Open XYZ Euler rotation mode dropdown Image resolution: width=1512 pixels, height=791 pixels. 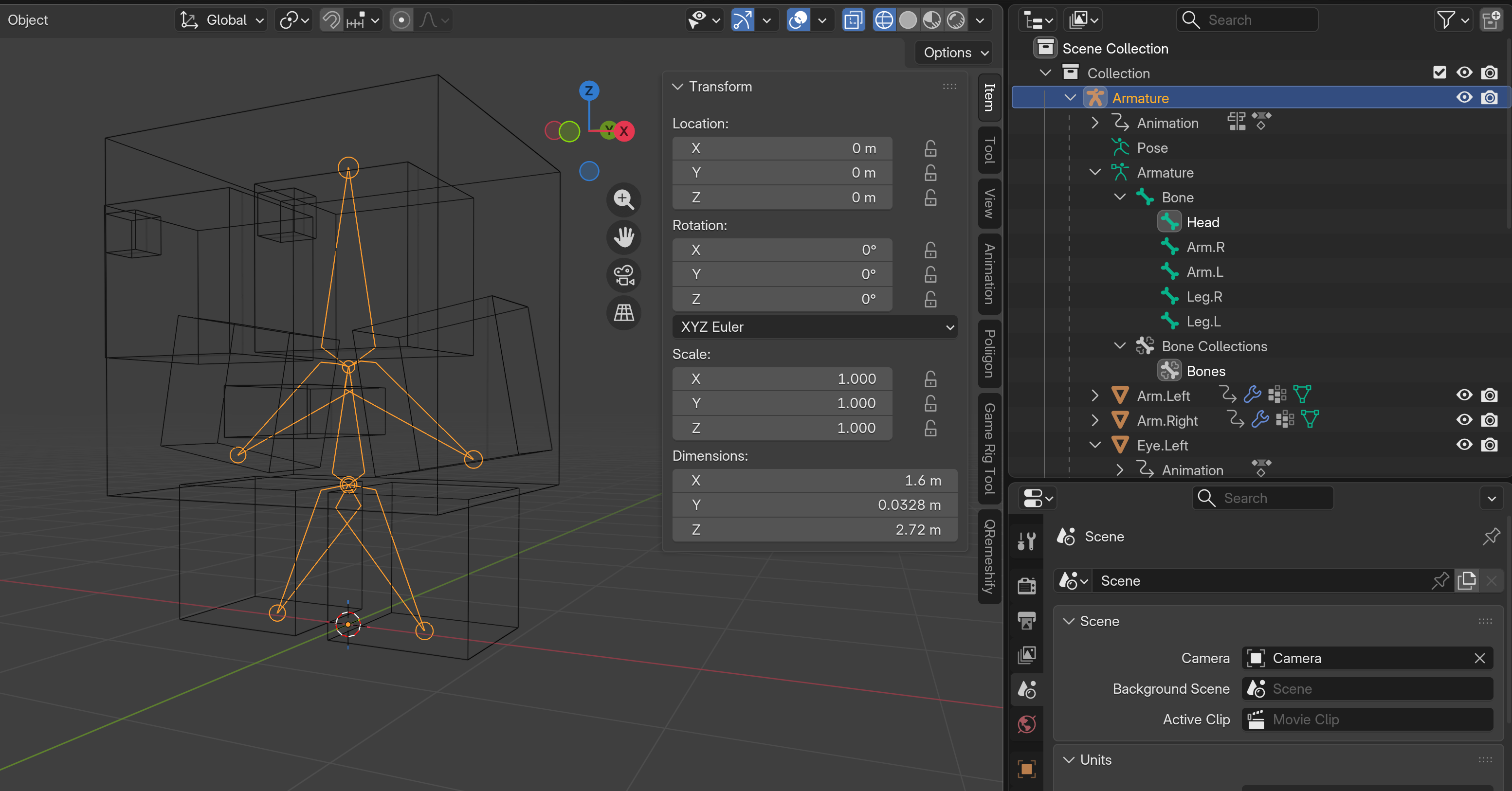pos(814,327)
